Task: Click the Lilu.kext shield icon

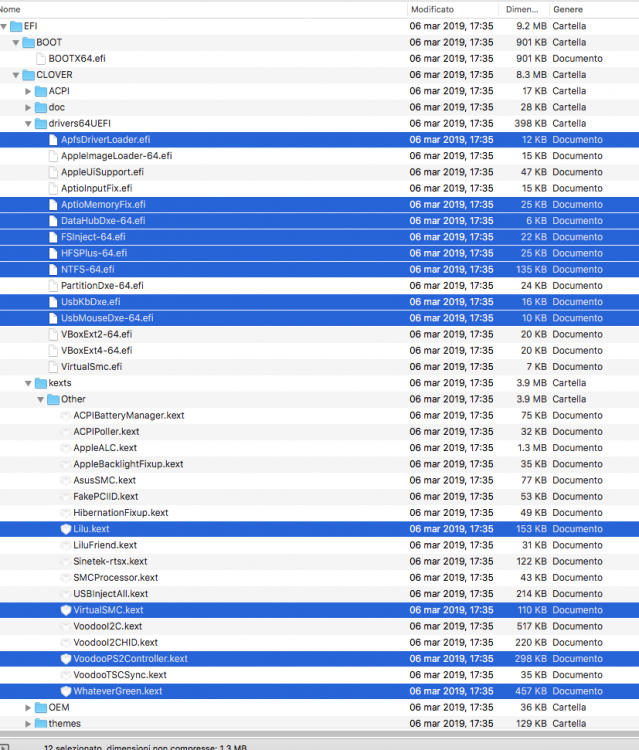Action: pos(66,529)
